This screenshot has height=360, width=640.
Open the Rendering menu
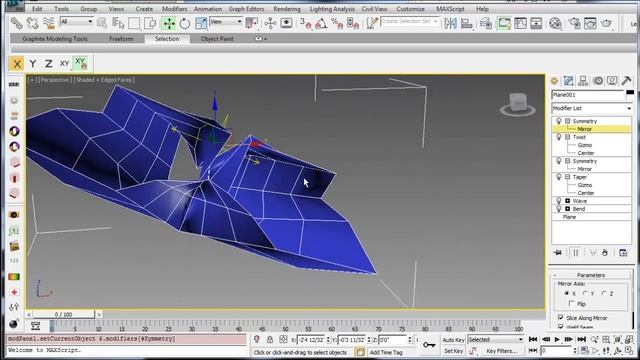(x=287, y=9)
